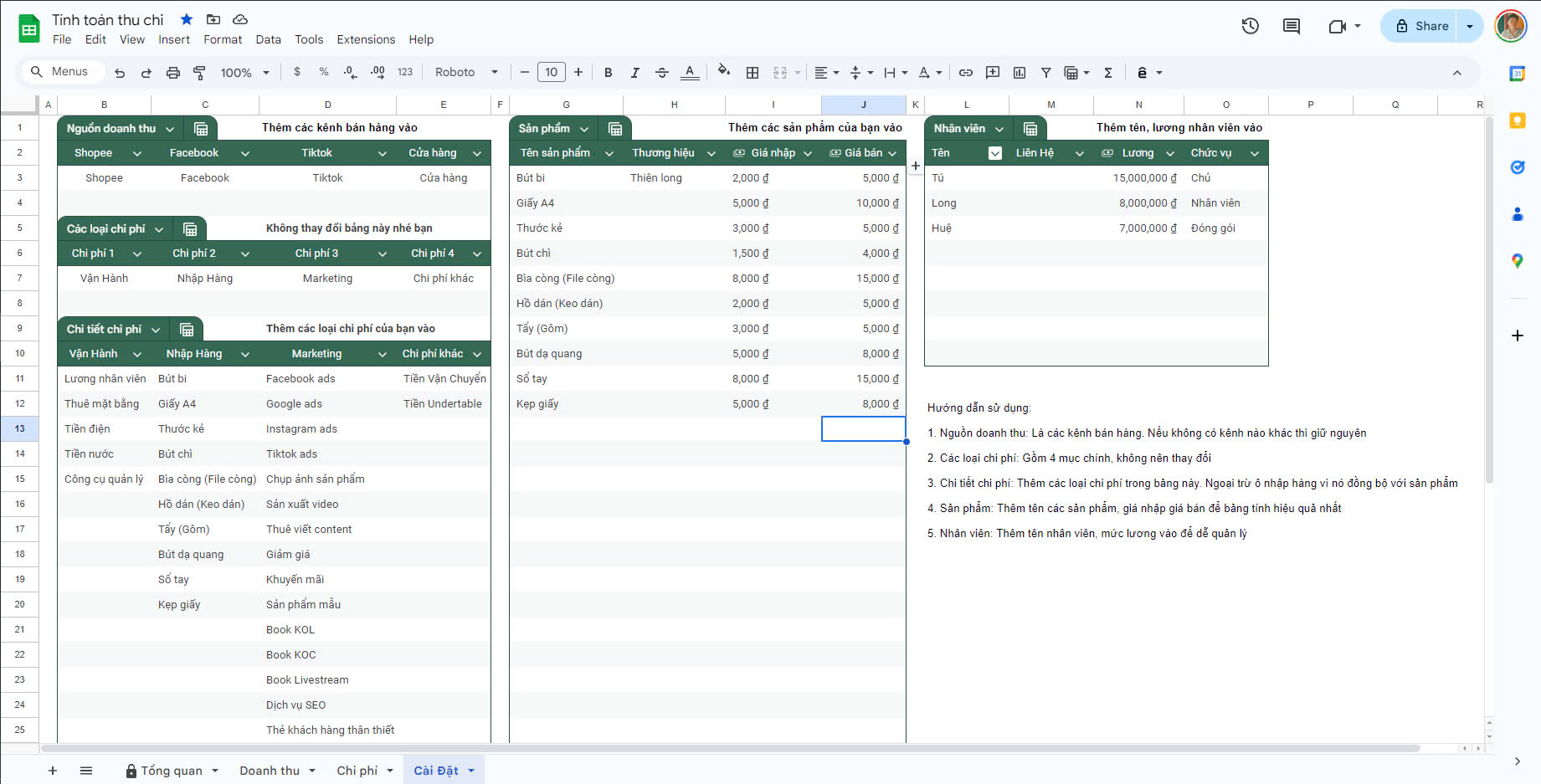Image resolution: width=1541 pixels, height=784 pixels.
Task: Open the Roboto font dropdown
Action: [x=466, y=73]
